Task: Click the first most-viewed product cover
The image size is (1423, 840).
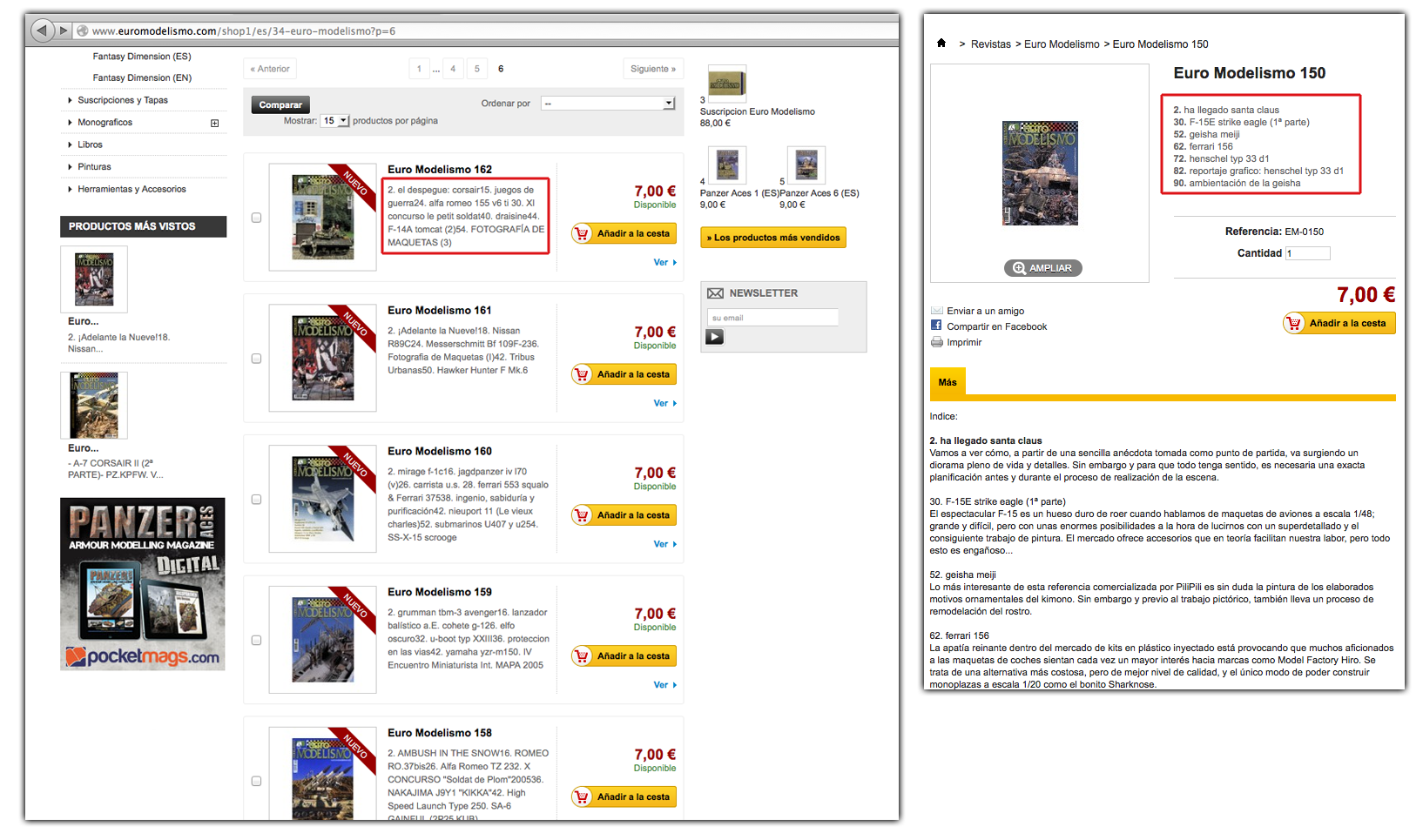Action: 94,279
